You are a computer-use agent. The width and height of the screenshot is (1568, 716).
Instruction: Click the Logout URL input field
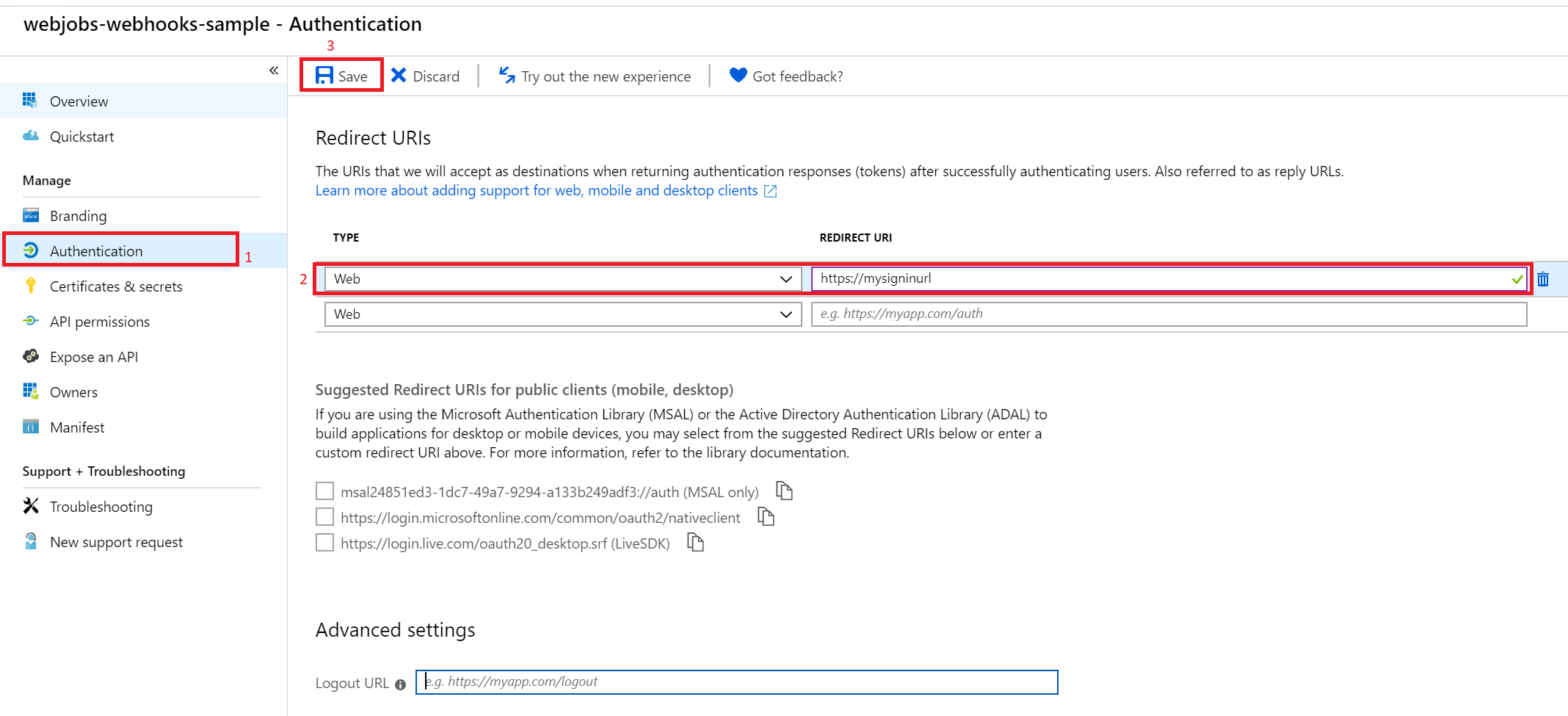[737, 681]
